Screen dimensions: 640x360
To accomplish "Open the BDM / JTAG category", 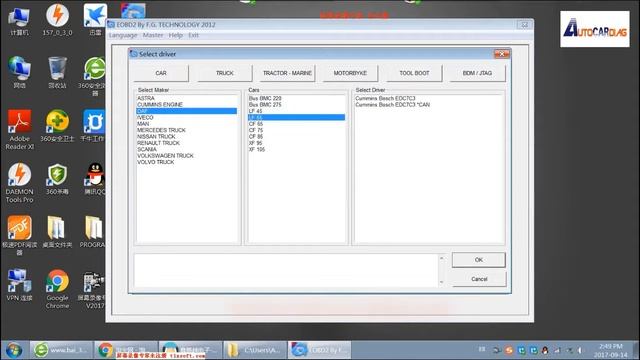I will click(x=477, y=73).
